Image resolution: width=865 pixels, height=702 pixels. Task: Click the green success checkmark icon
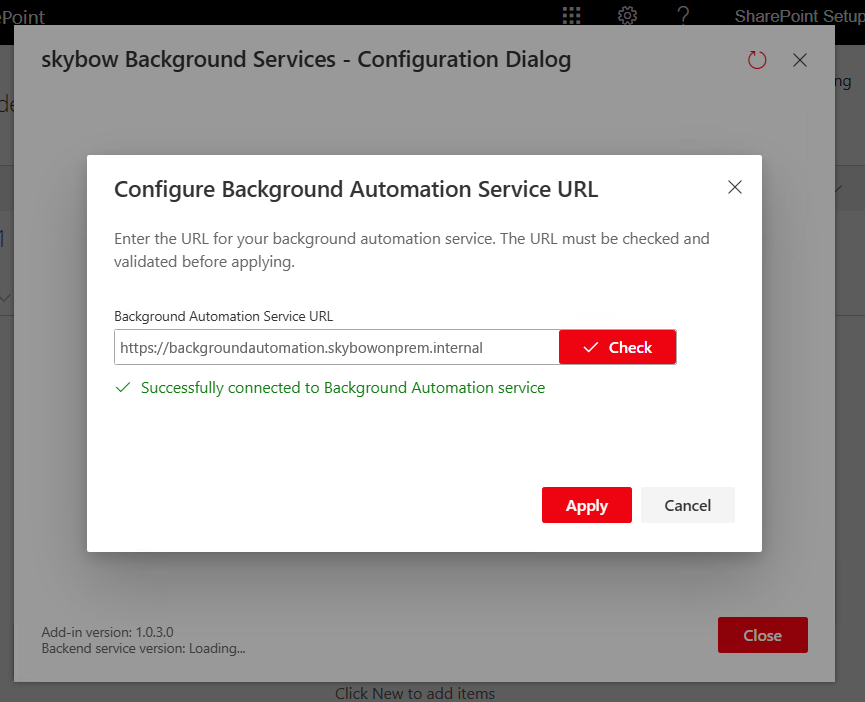(x=124, y=387)
